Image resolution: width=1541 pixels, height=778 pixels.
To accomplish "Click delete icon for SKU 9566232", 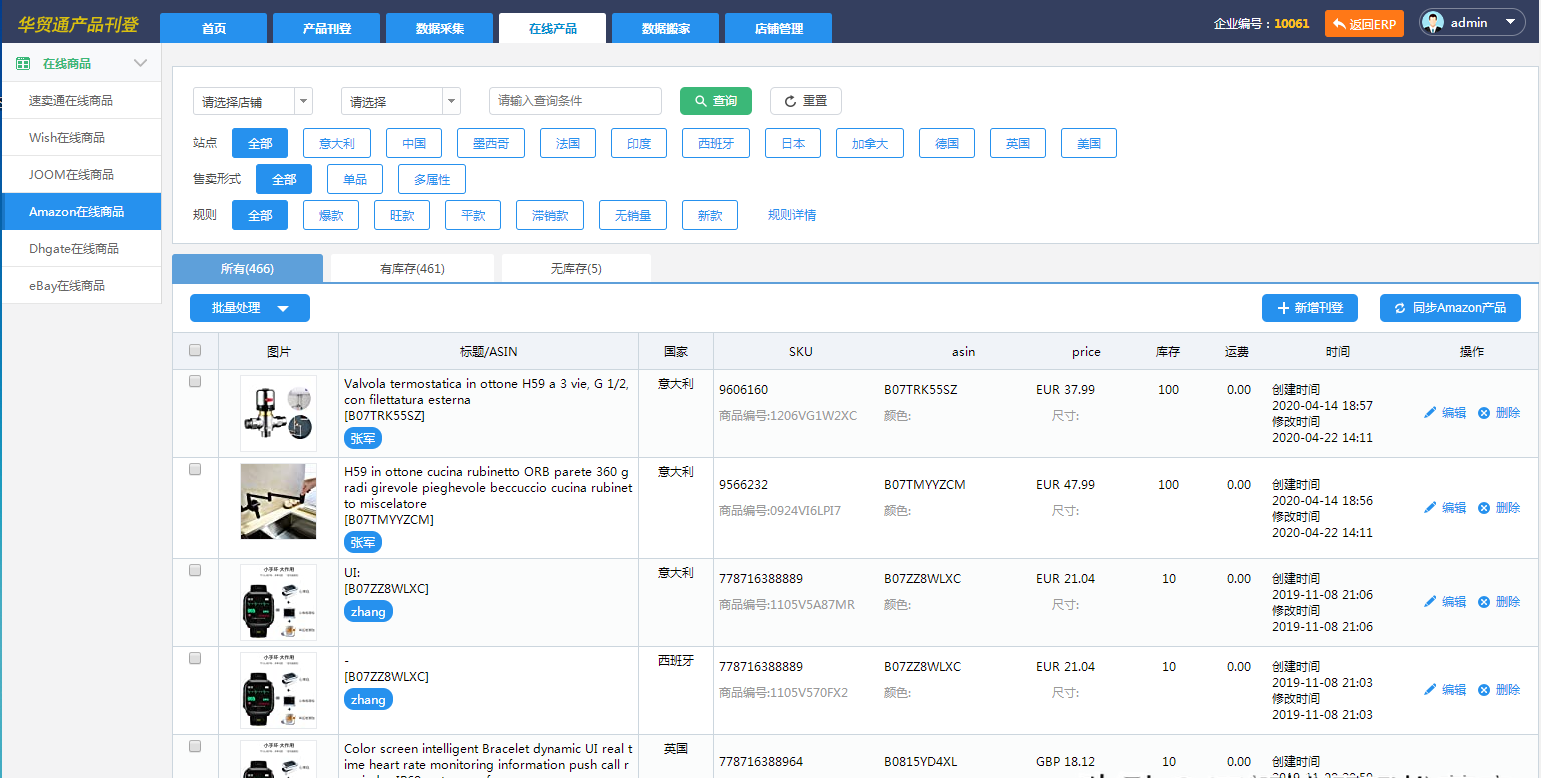I will (x=1484, y=508).
